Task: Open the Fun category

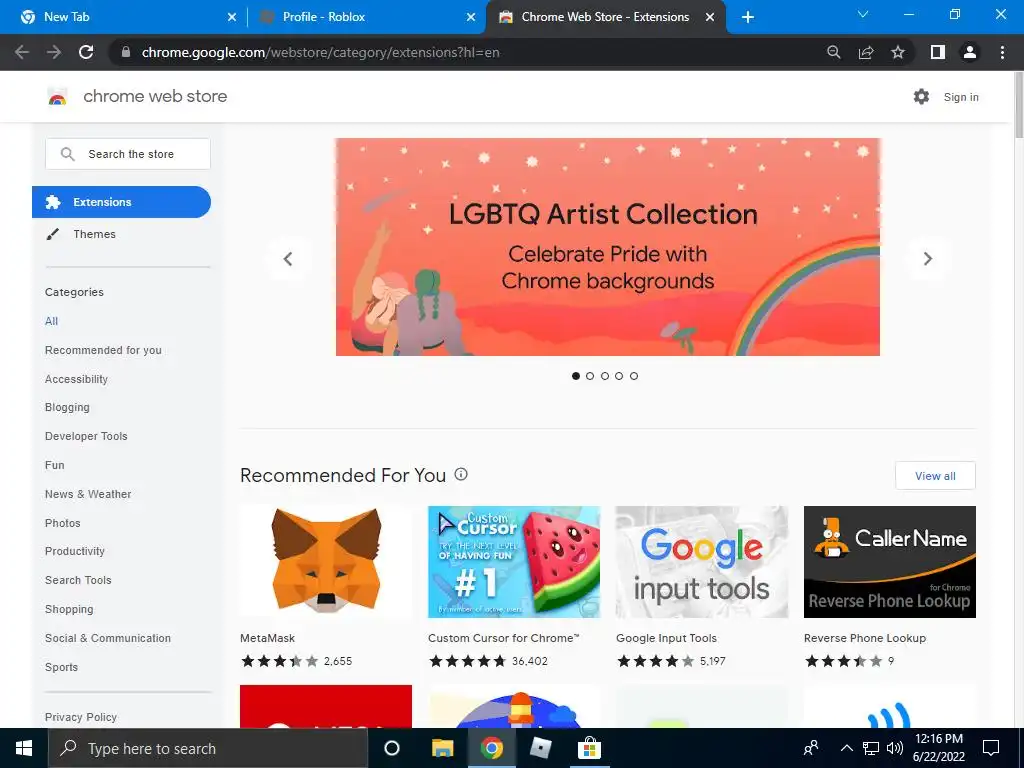Action: (55, 465)
